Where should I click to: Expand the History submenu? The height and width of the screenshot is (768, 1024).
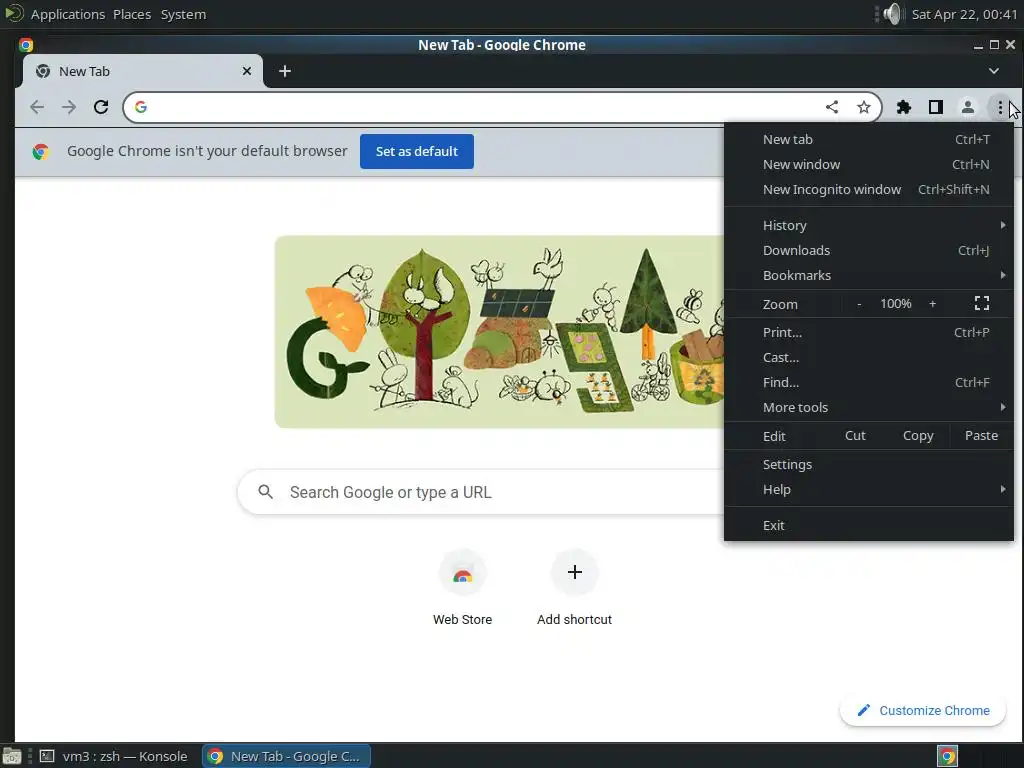point(869,225)
